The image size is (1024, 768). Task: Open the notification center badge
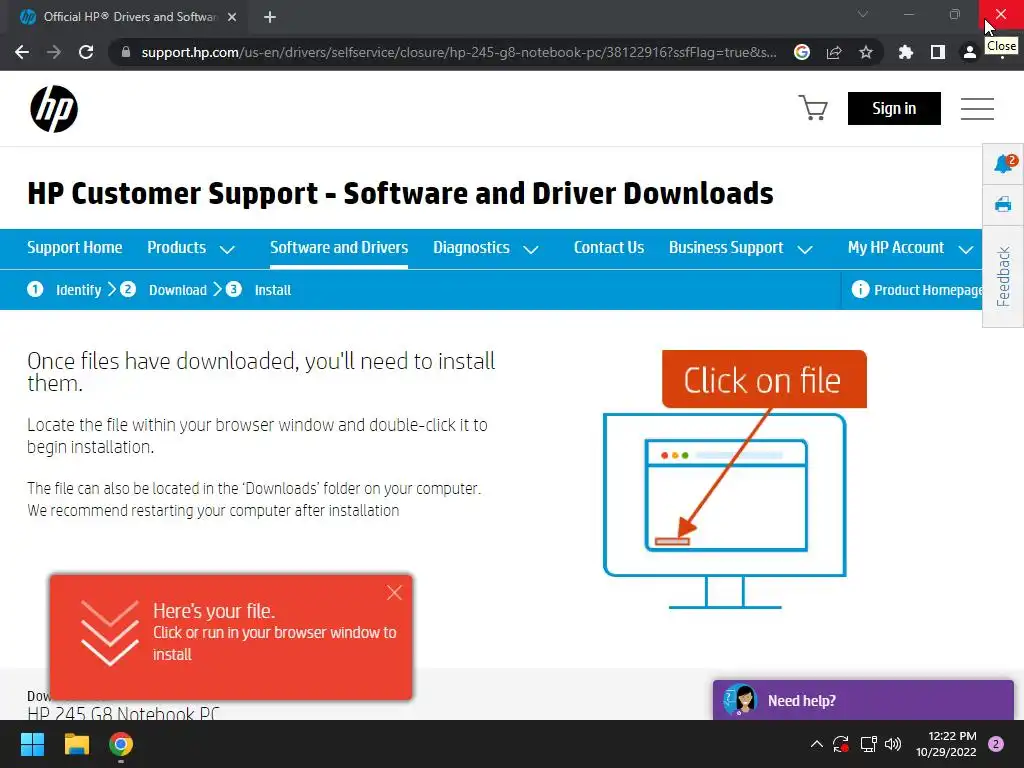[x=995, y=744]
